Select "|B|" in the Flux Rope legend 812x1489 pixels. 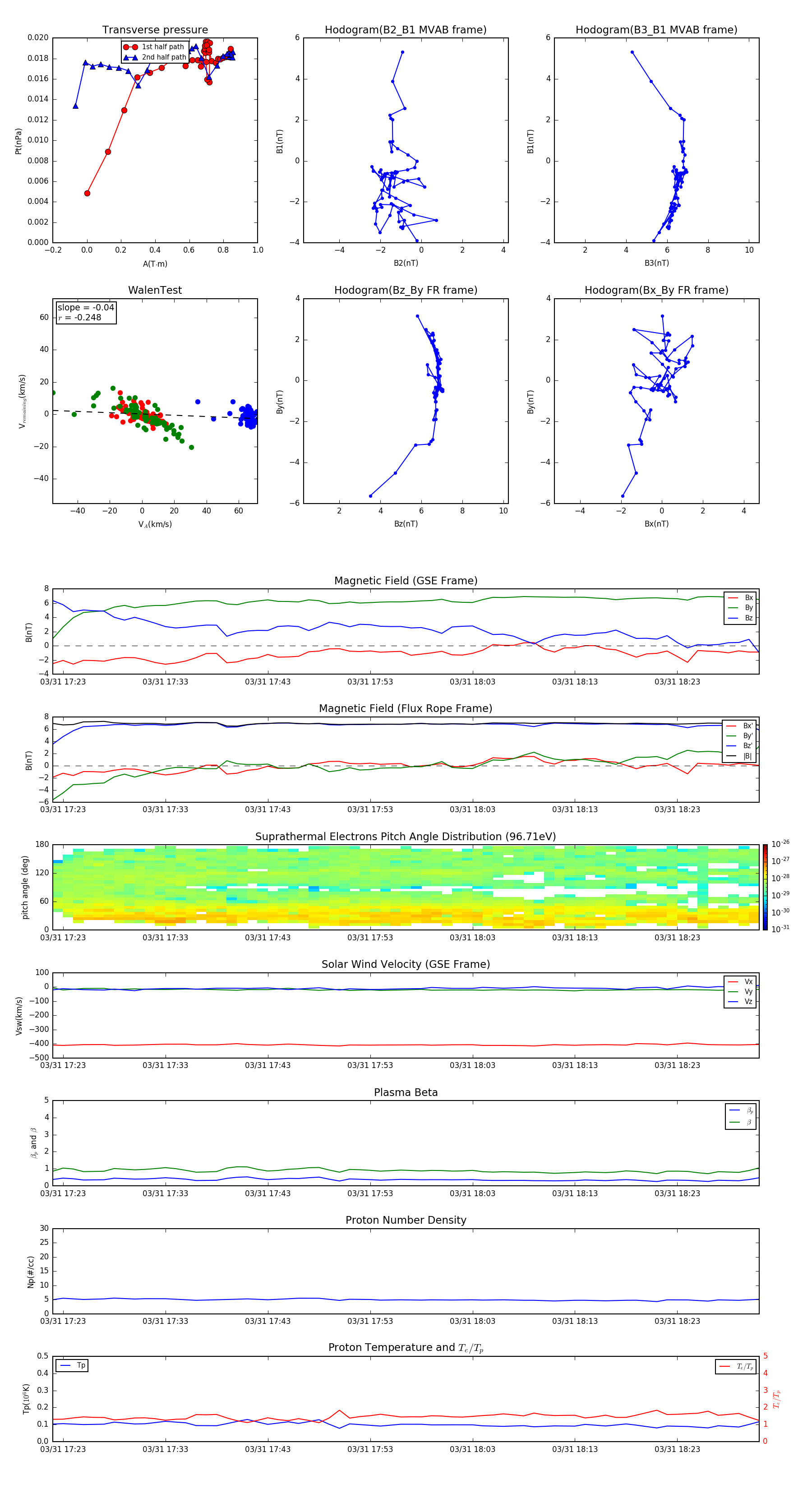(x=740, y=756)
